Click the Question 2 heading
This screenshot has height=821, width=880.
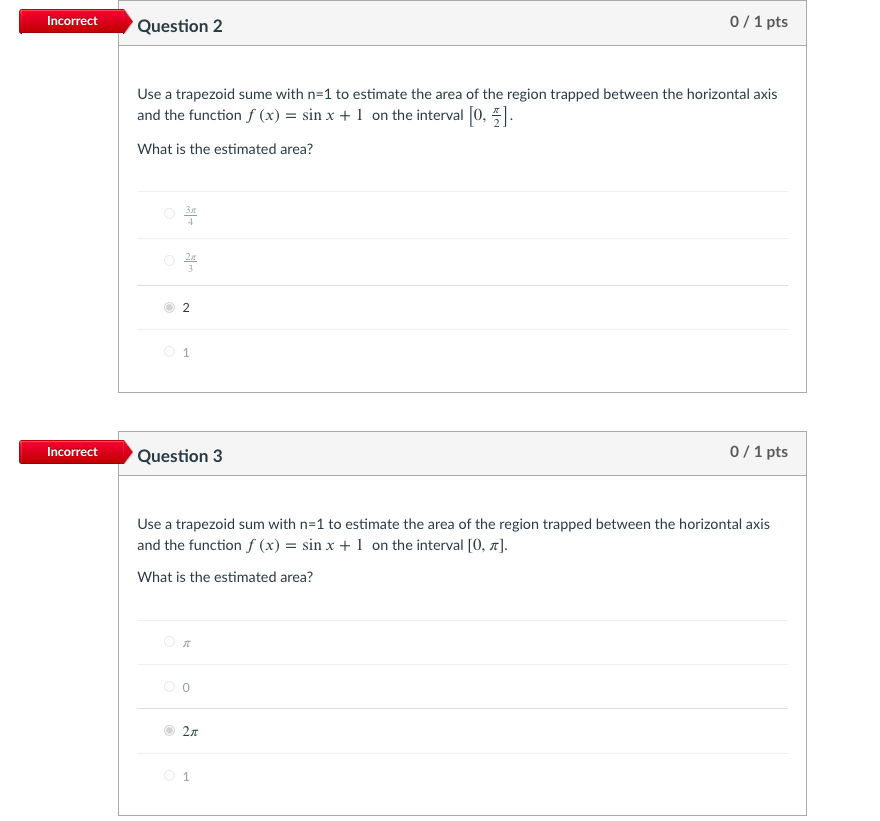click(180, 26)
